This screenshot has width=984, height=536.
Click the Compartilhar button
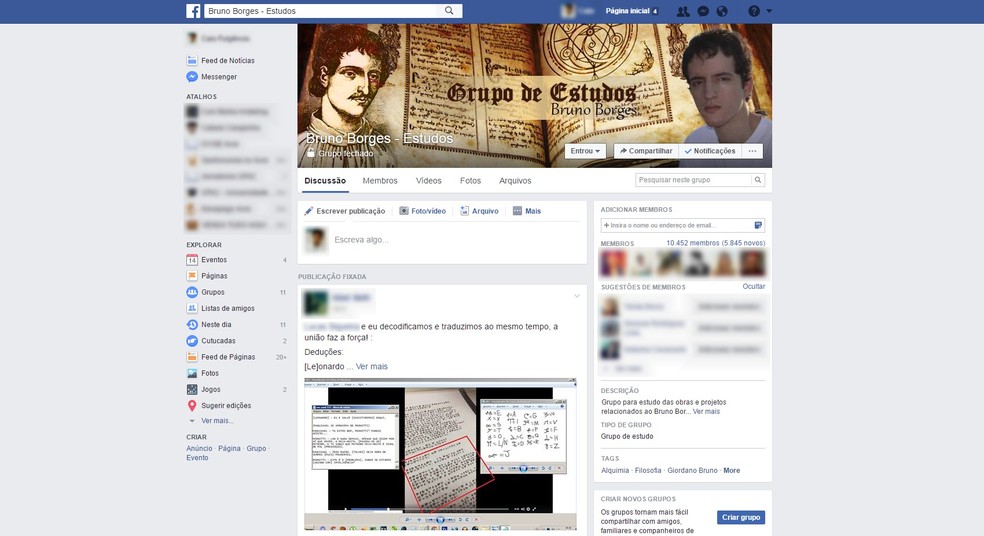(x=646, y=151)
